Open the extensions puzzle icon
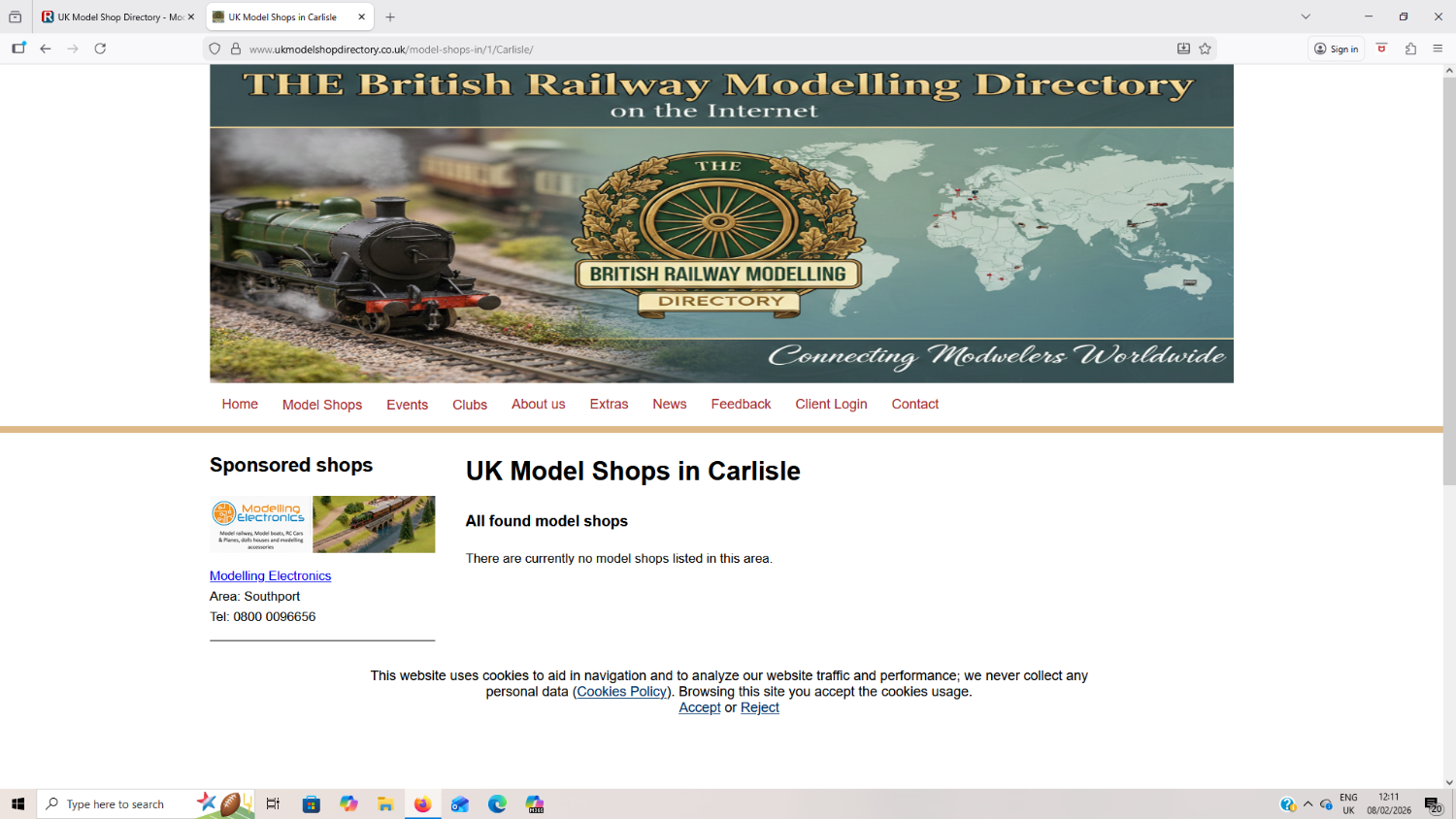1456x819 pixels. coord(1410,49)
